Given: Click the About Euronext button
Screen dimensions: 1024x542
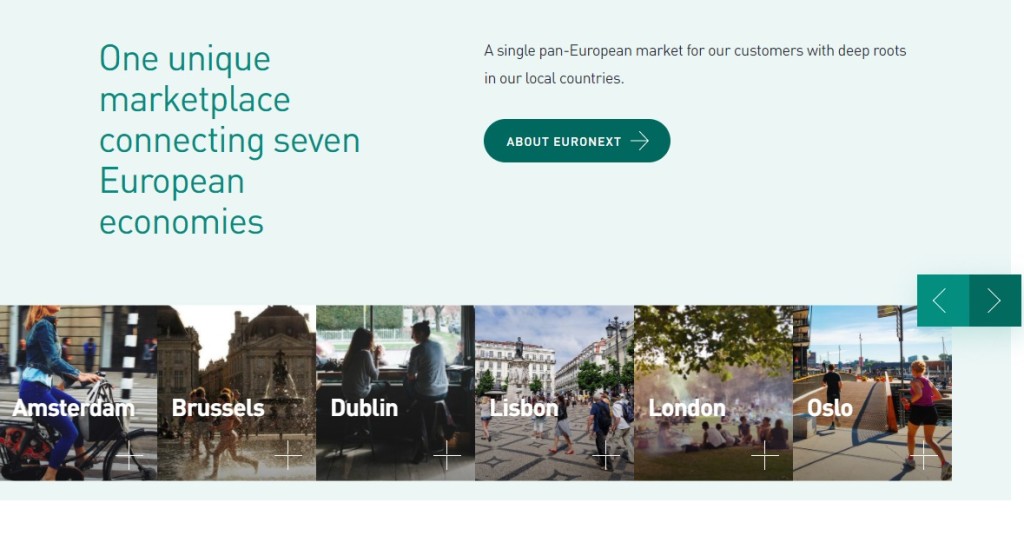Looking at the screenshot, I should pyautogui.click(x=577, y=140).
